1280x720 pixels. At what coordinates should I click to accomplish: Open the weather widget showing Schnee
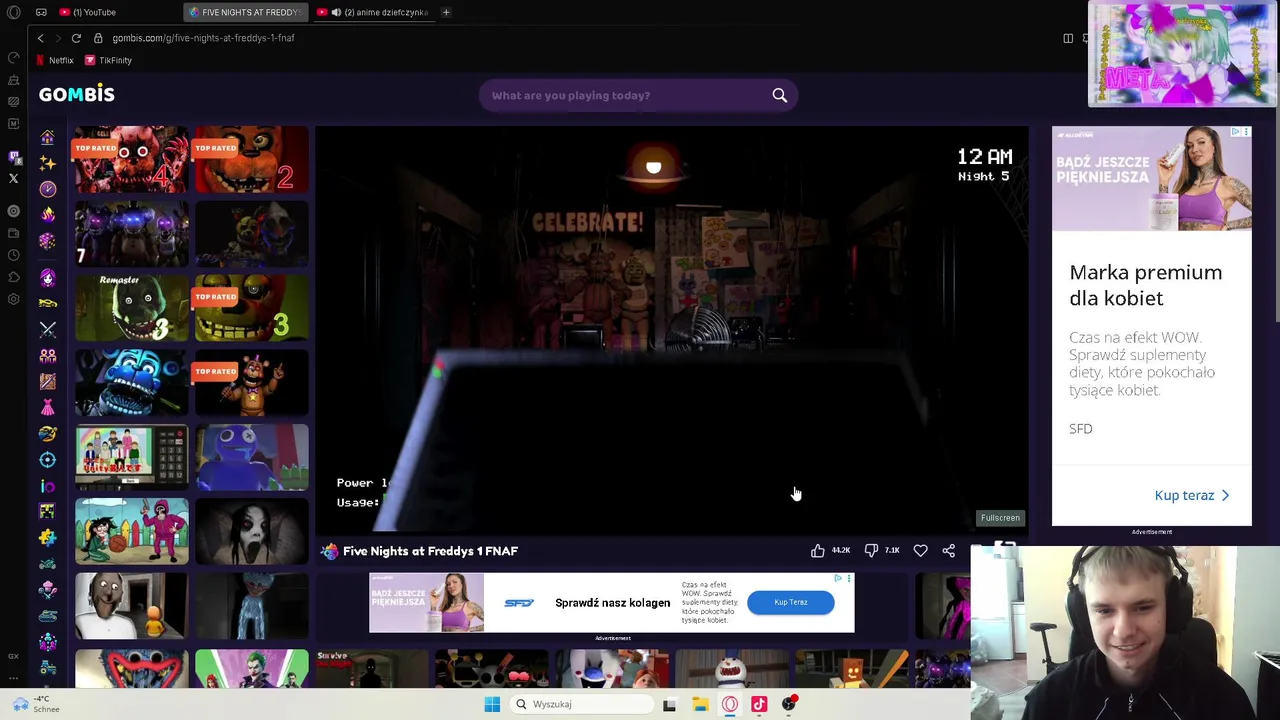(x=34, y=704)
